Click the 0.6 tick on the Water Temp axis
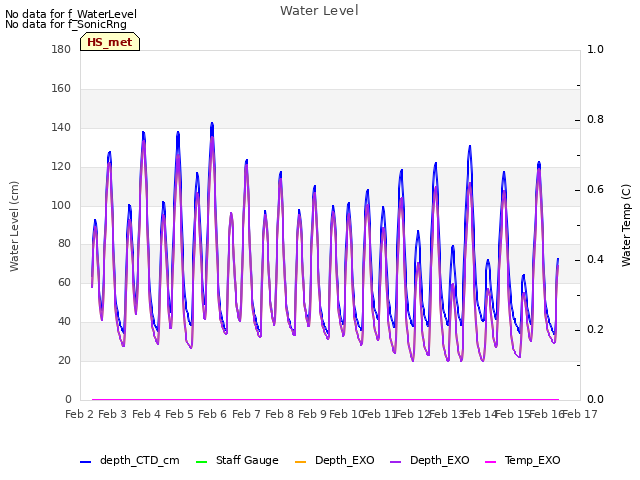Screen dimensions: 640x480 click(595, 189)
